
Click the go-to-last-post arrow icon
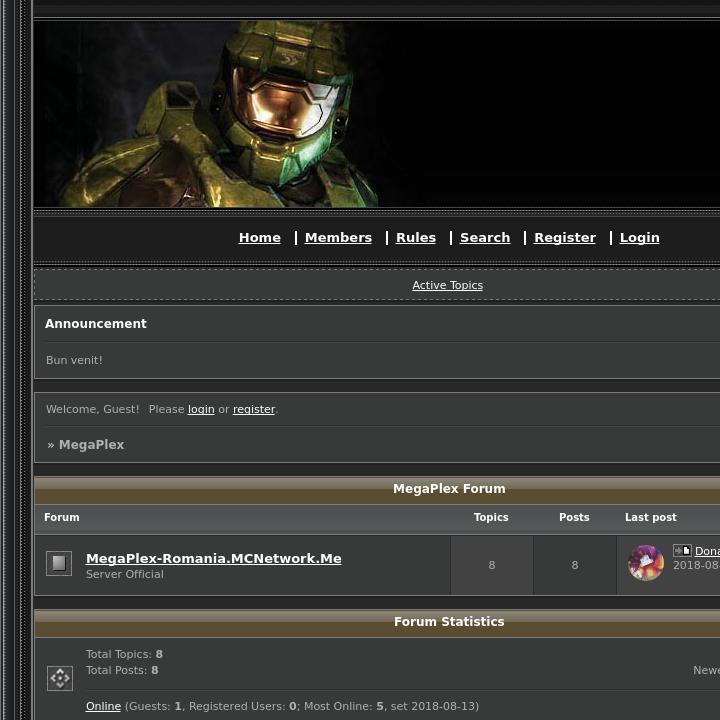(x=682, y=551)
